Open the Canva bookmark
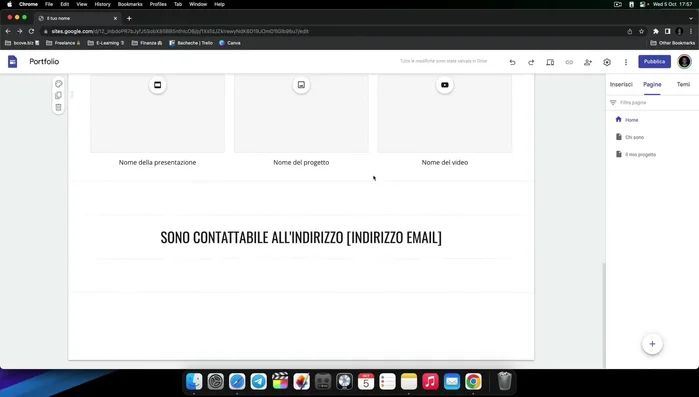This screenshot has height=397, width=699. 230,43
